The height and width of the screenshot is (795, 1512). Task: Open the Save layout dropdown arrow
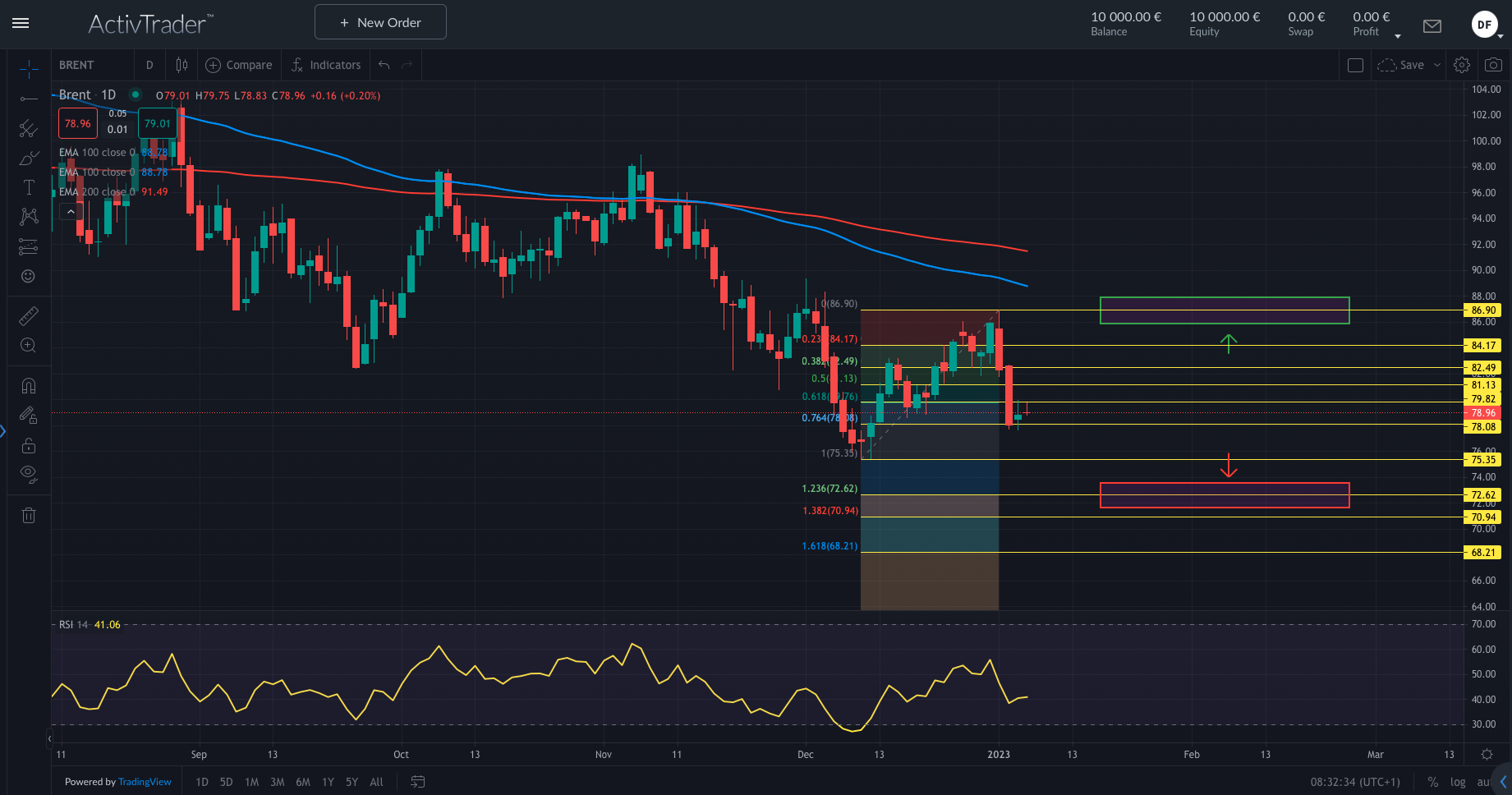point(1436,64)
